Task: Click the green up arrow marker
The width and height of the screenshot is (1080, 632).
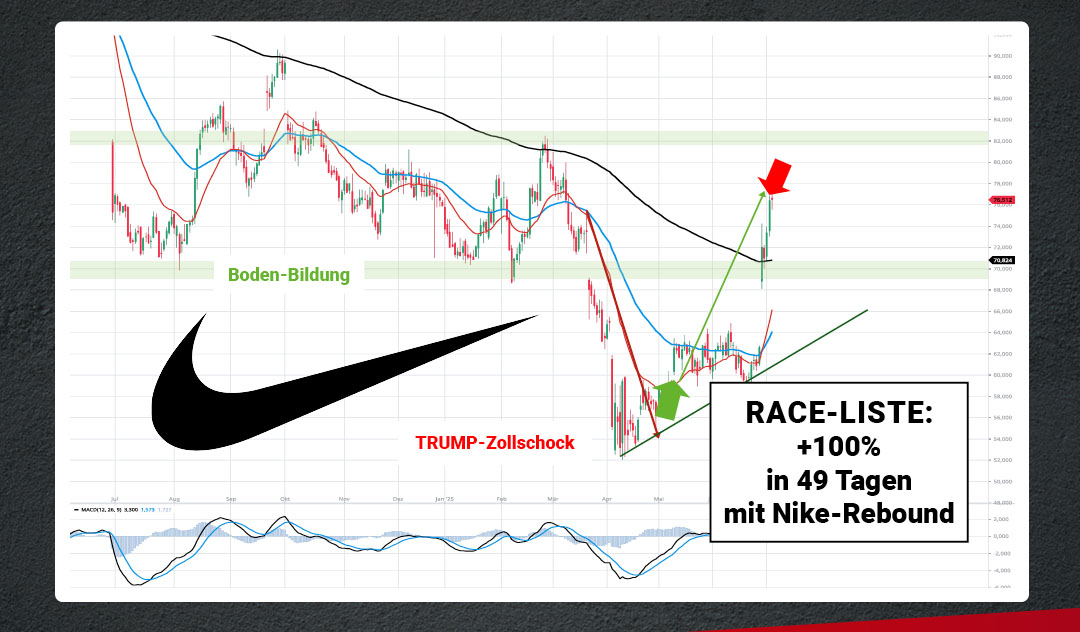Action: tap(671, 401)
